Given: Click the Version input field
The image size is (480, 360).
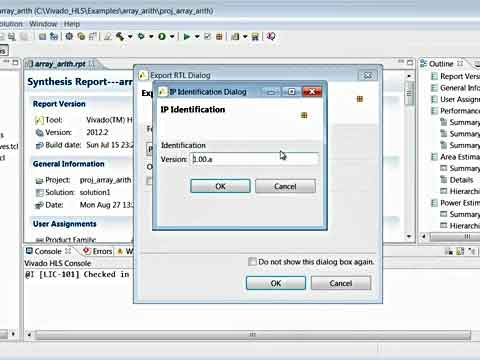Looking at the screenshot, I should [x=254, y=159].
